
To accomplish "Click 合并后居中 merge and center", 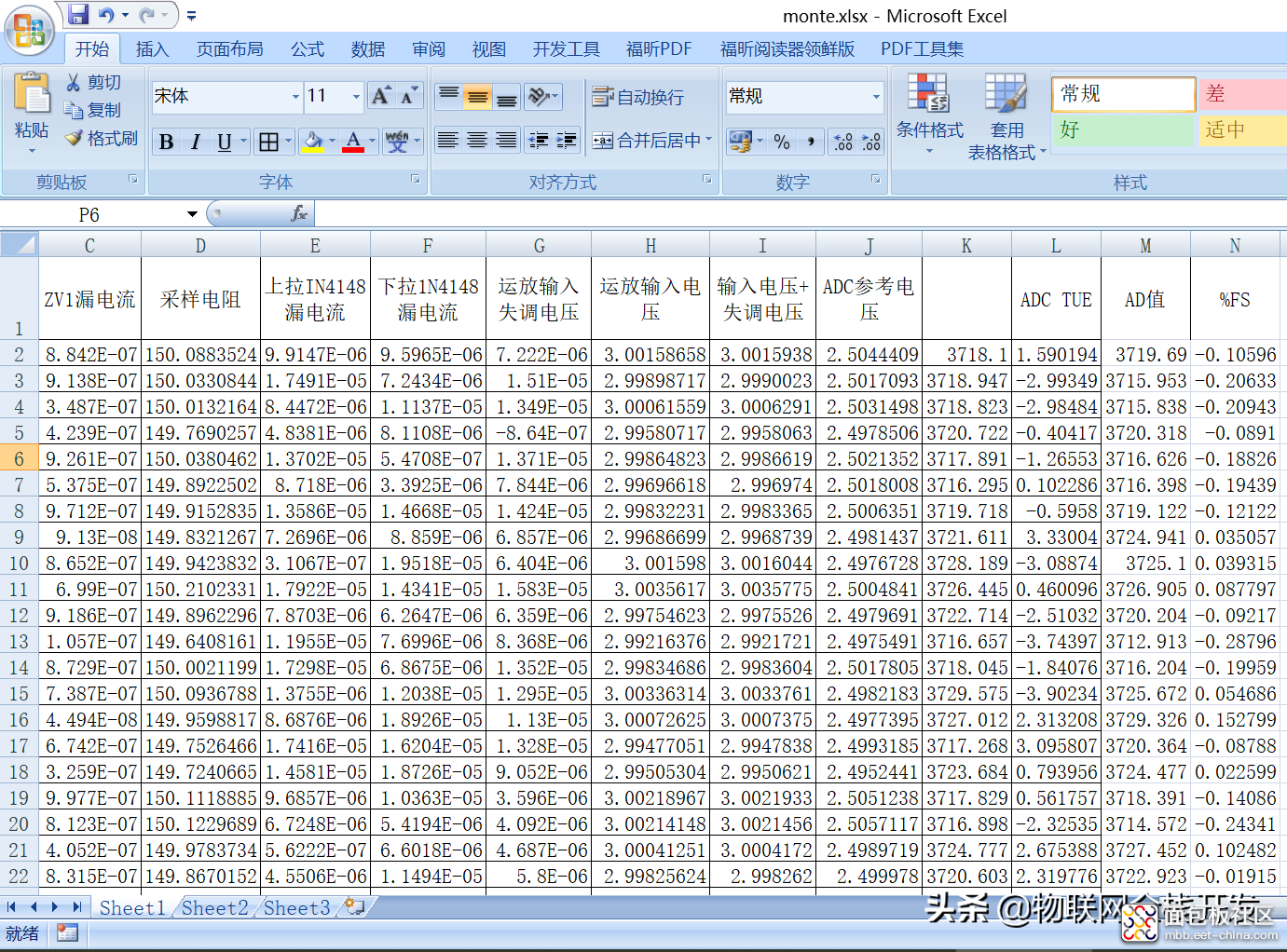I will point(647,140).
